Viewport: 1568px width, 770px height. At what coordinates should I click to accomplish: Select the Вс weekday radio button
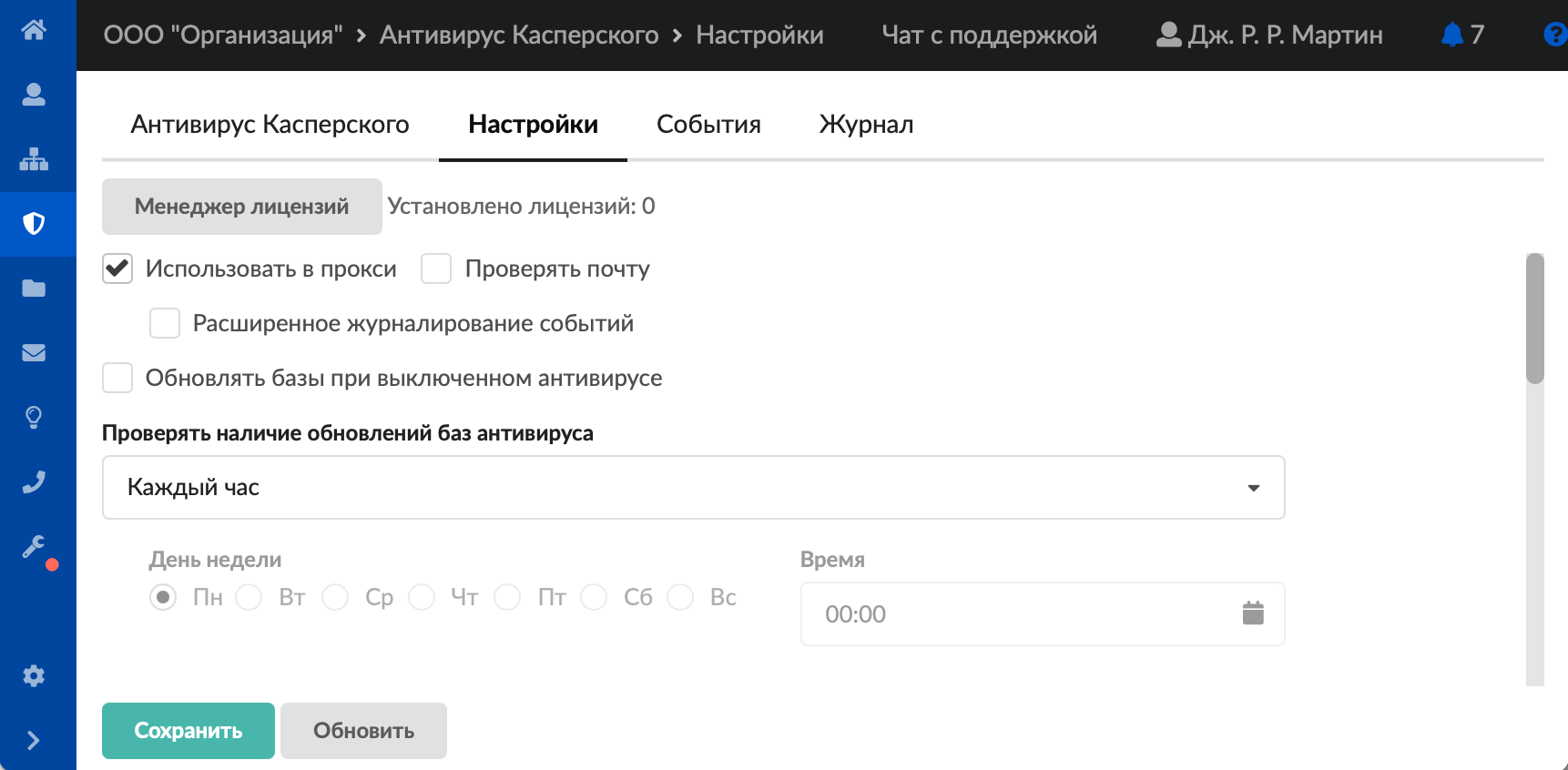(x=680, y=597)
